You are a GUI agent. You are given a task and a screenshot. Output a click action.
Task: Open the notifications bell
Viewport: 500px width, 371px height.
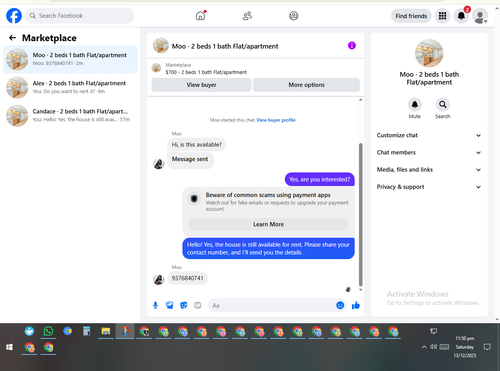click(x=461, y=16)
